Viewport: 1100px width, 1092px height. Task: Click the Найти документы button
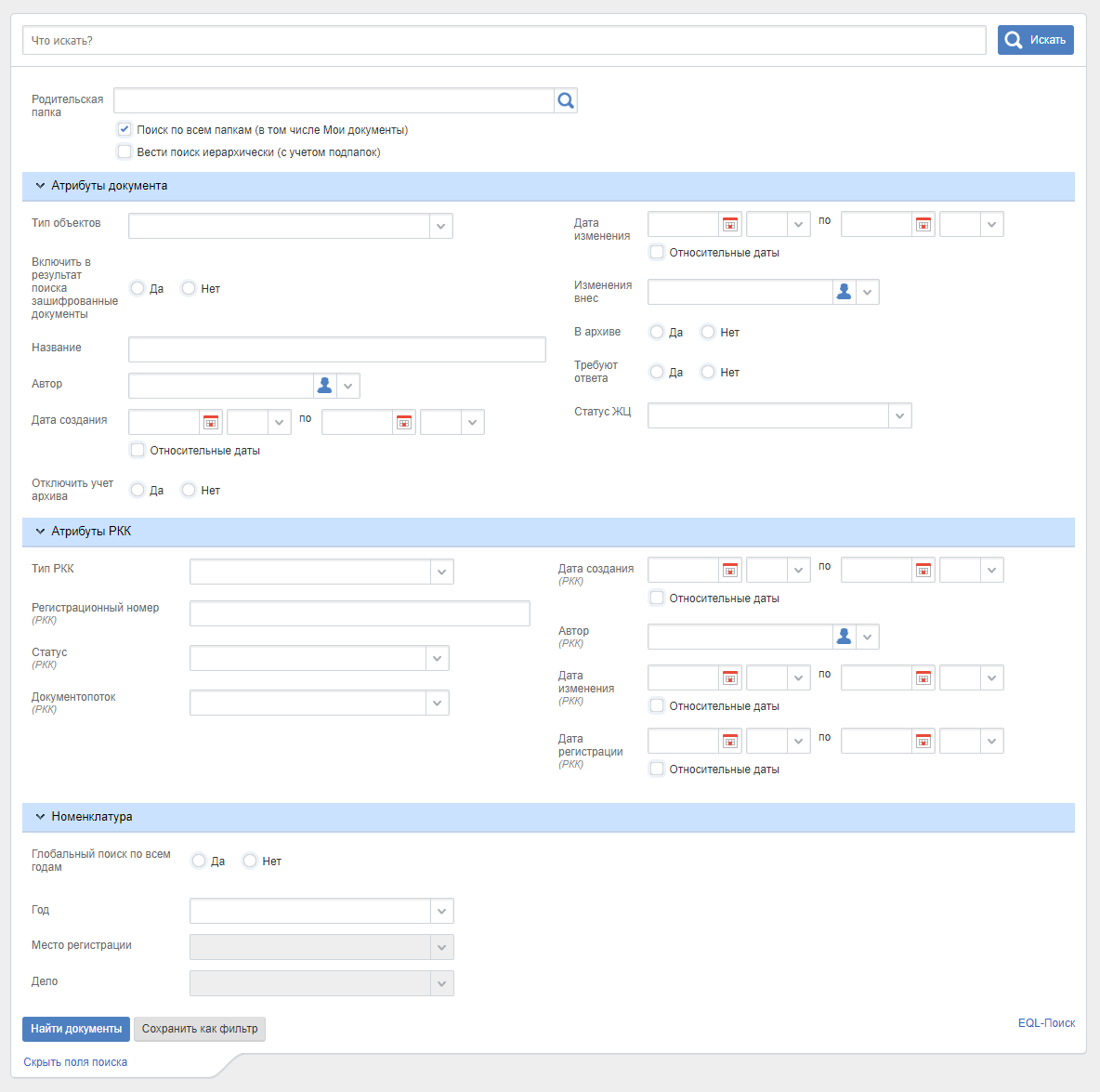point(76,1029)
